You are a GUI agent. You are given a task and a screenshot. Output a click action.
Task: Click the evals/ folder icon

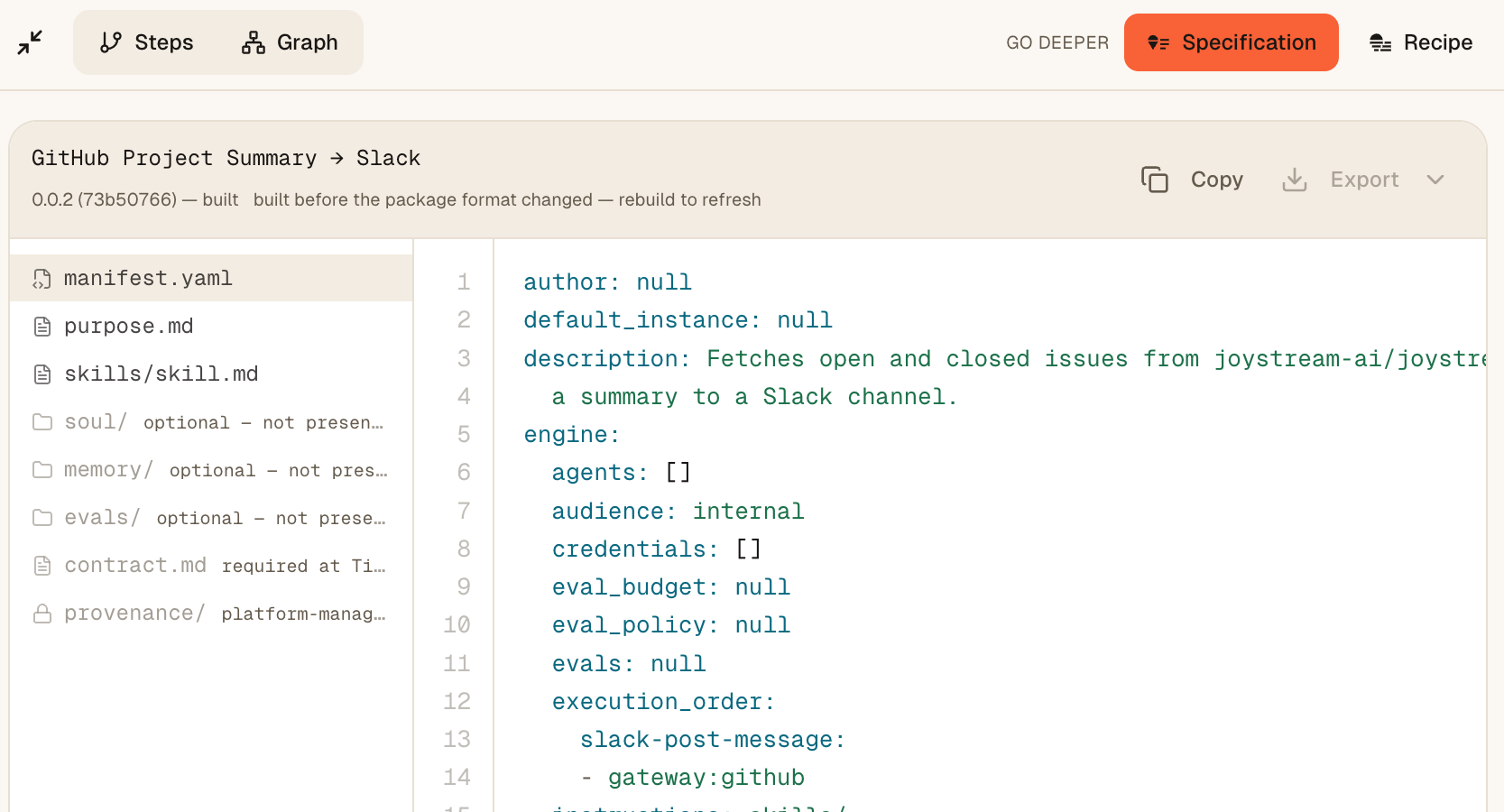tap(42, 518)
